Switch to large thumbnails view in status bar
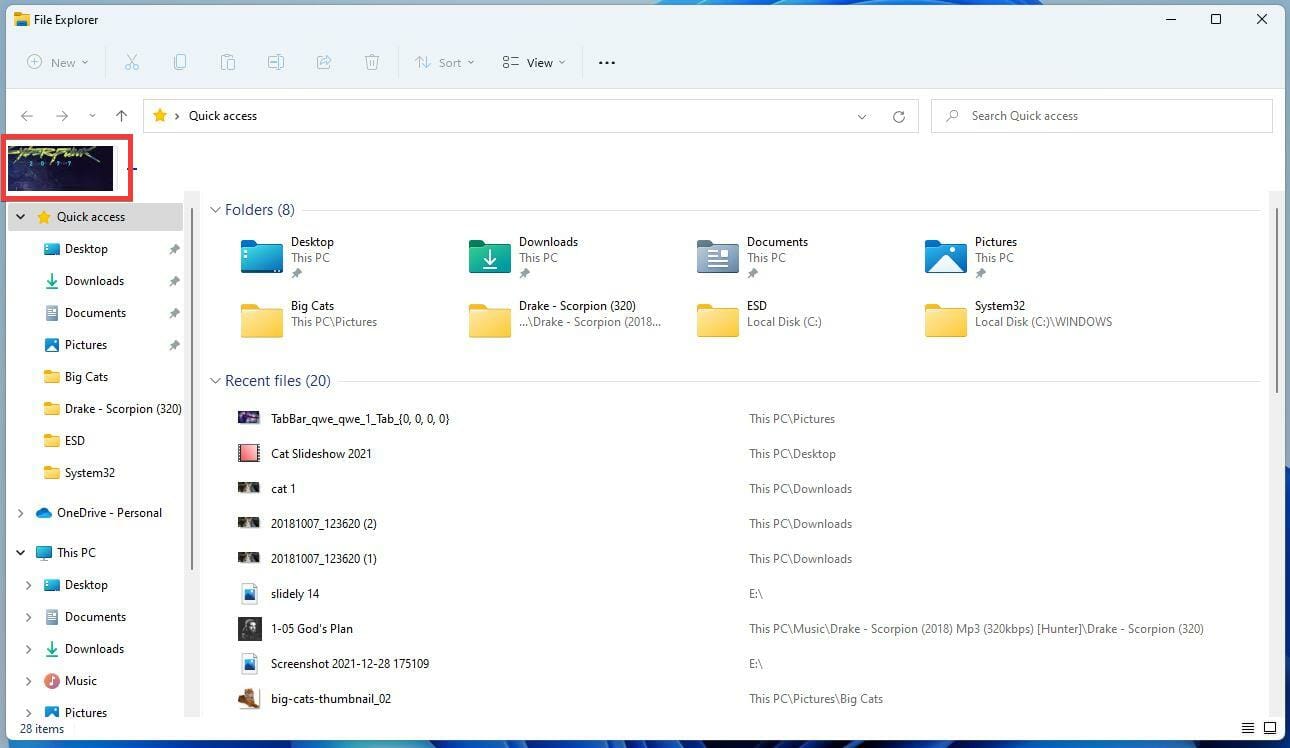The image size is (1290, 748). (1269, 728)
